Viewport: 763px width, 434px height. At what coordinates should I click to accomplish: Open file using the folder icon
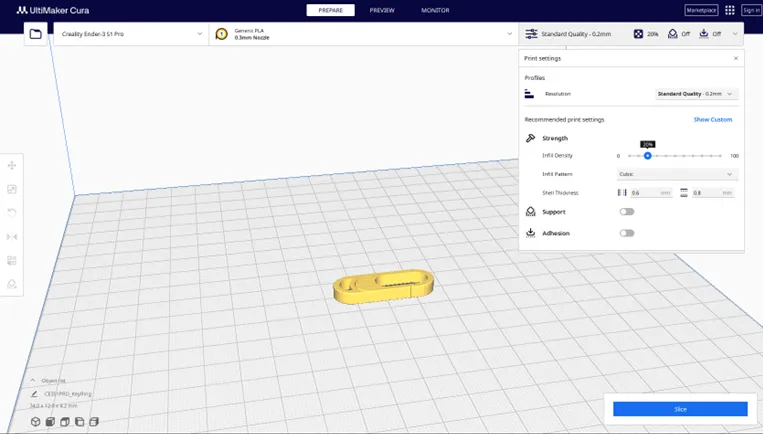point(35,34)
